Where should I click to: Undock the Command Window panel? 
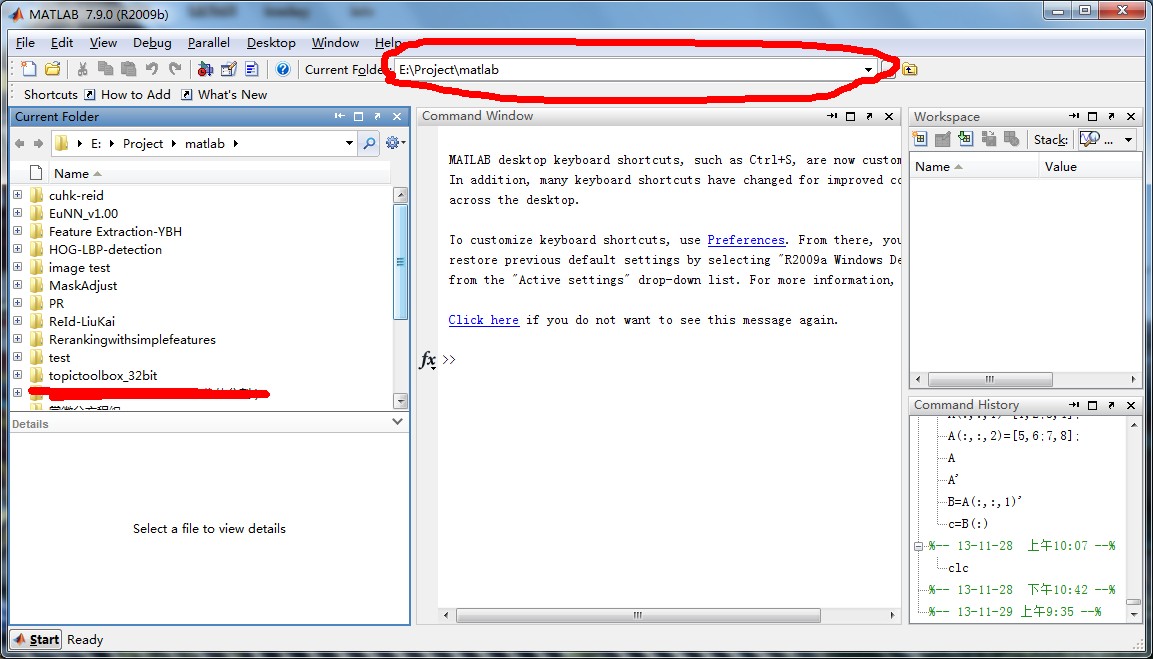click(869, 116)
